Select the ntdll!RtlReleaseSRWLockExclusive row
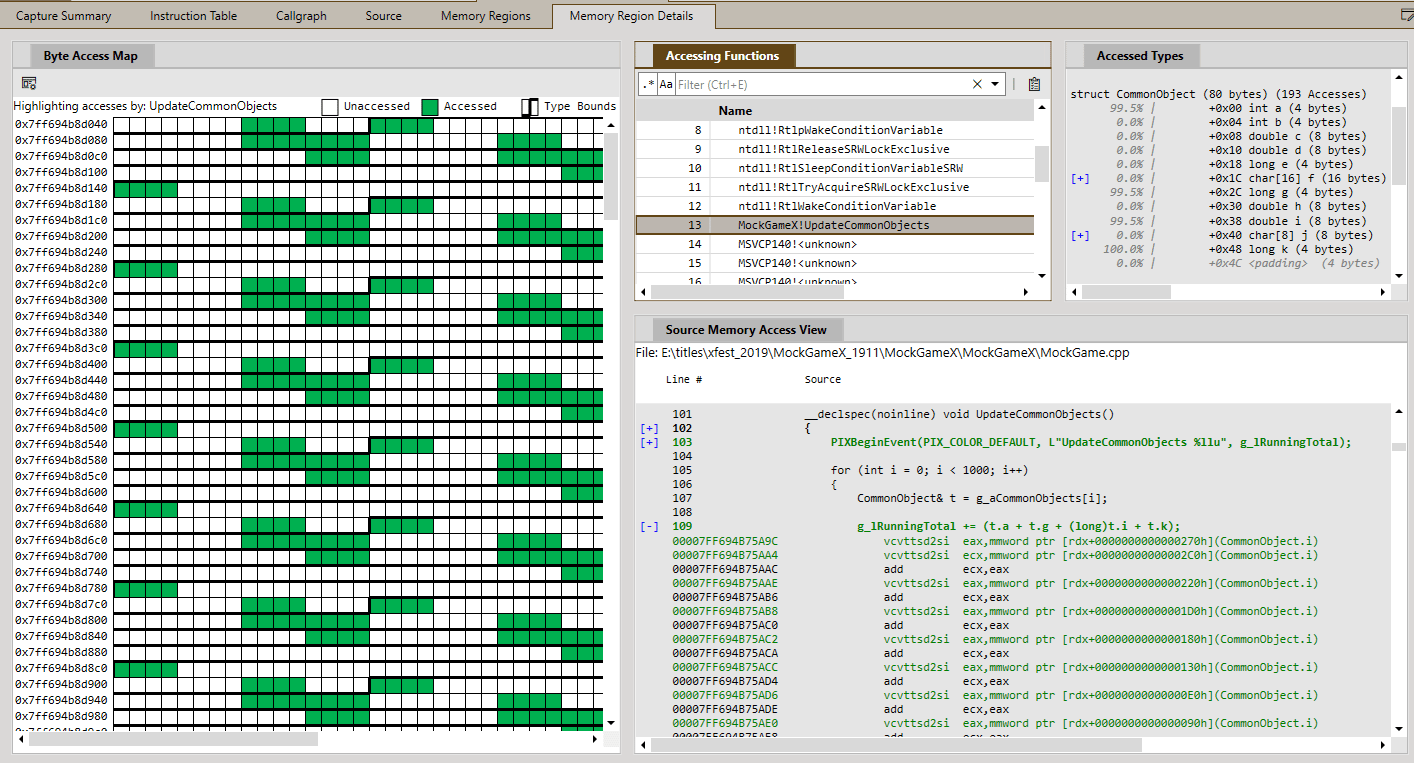The height and width of the screenshot is (763, 1414). 835,149
